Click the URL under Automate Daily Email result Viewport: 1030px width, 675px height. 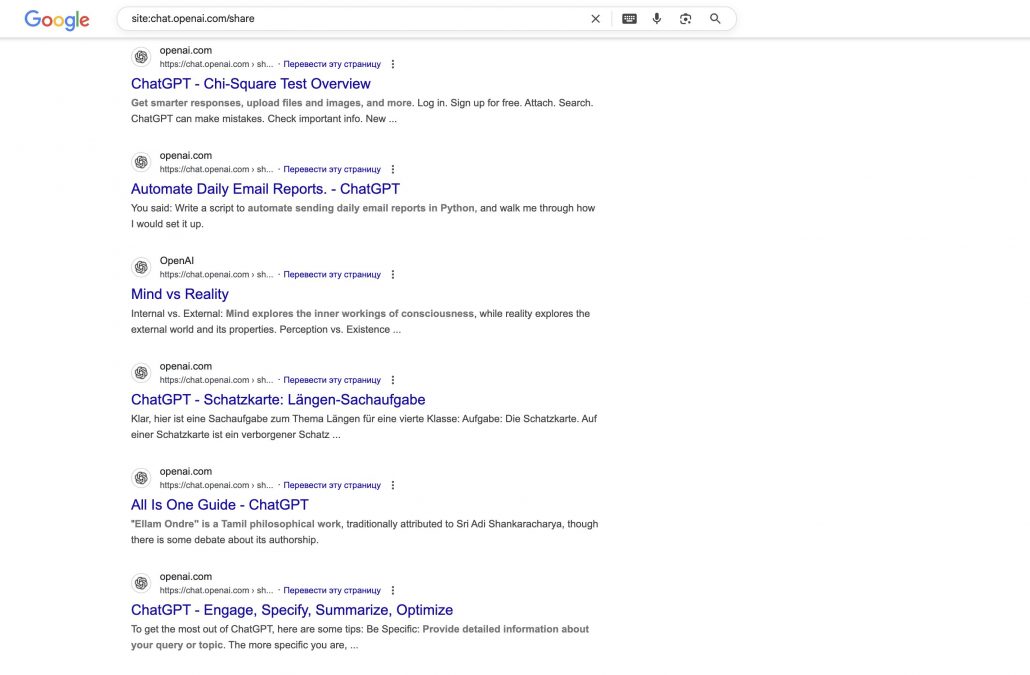[x=216, y=169]
